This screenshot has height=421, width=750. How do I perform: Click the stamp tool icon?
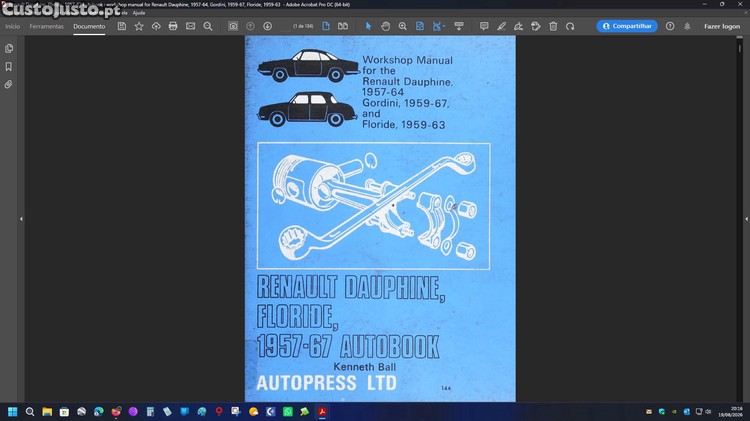(536, 26)
